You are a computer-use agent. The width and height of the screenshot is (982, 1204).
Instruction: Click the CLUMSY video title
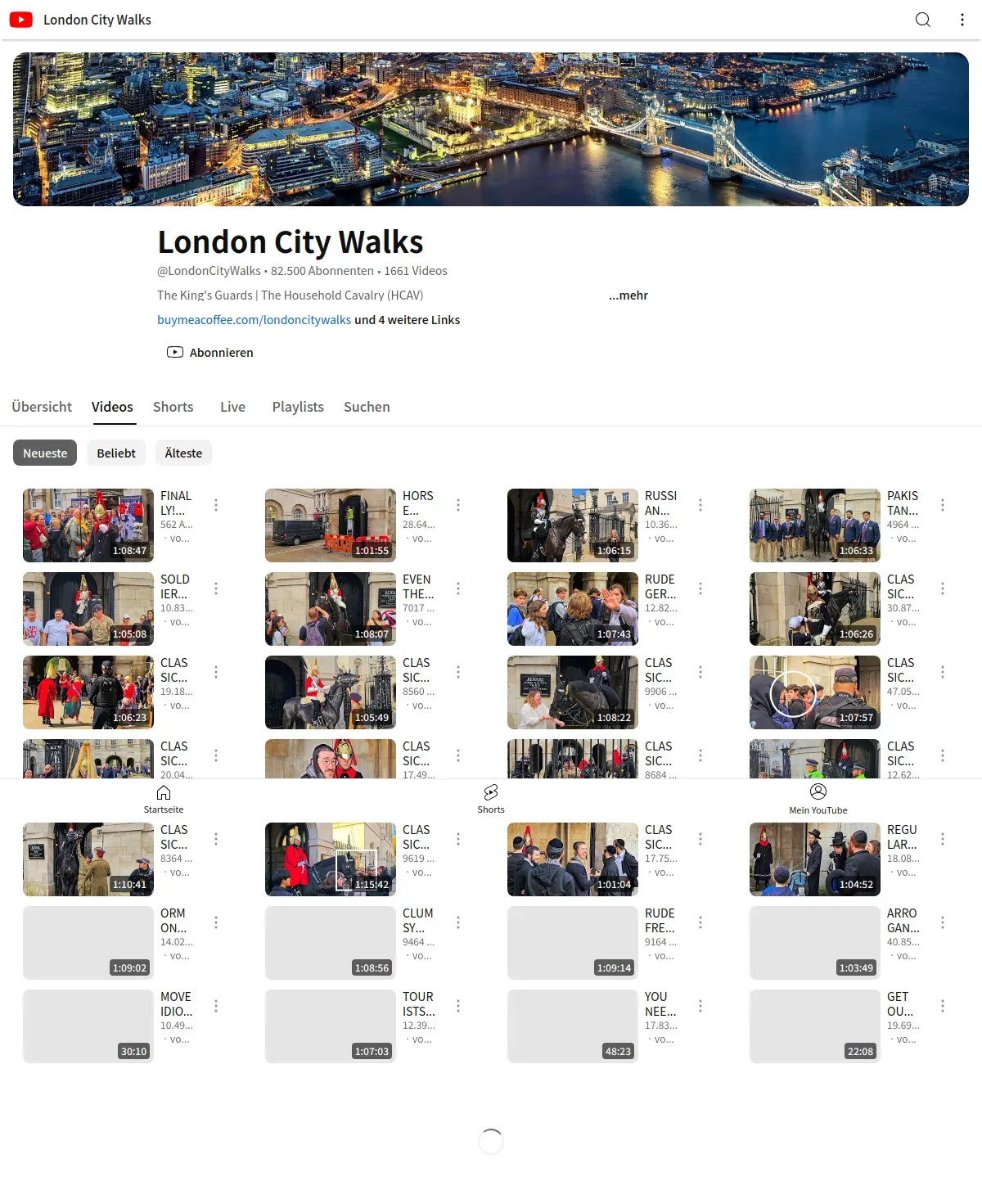pos(418,921)
